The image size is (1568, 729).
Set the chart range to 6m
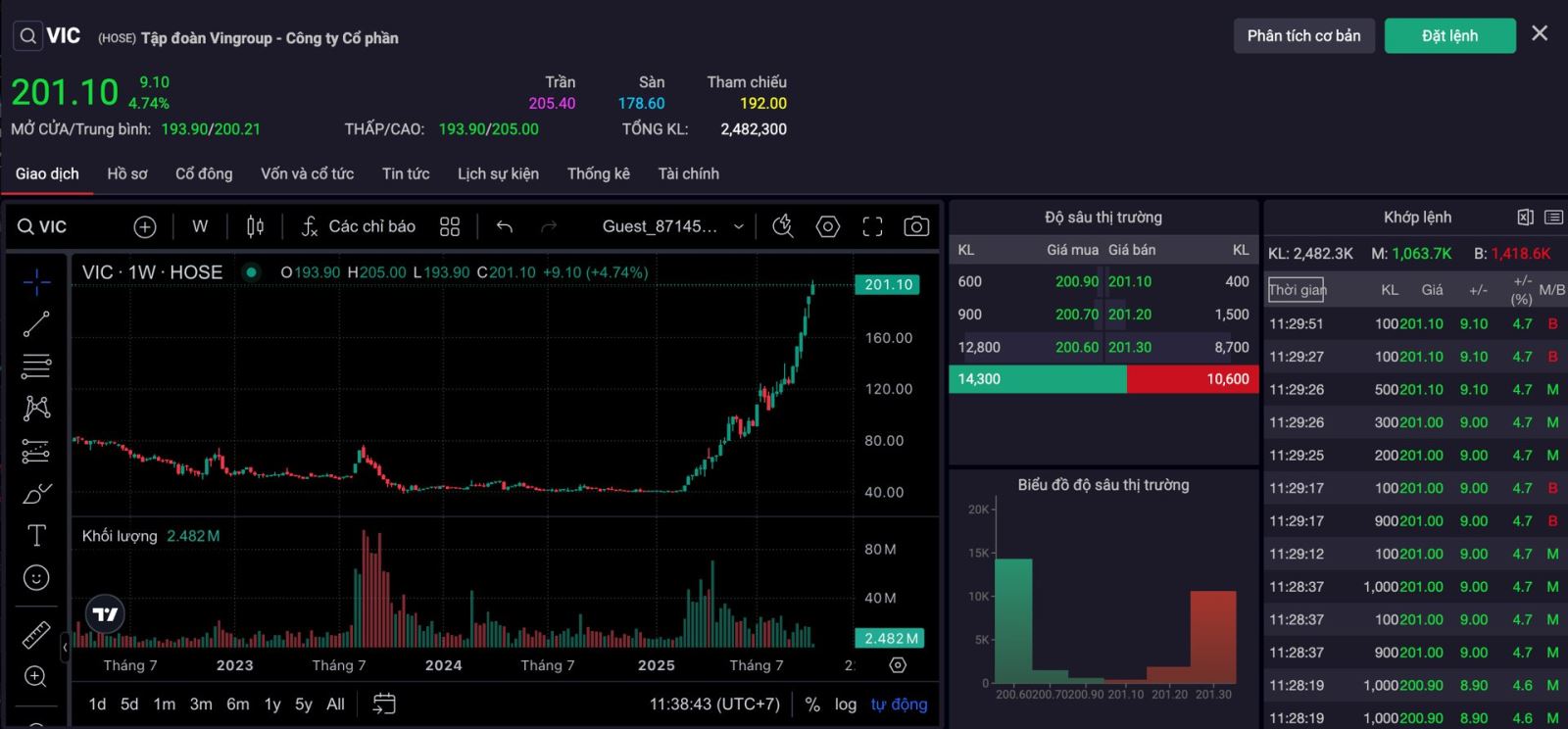tap(238, 705)
